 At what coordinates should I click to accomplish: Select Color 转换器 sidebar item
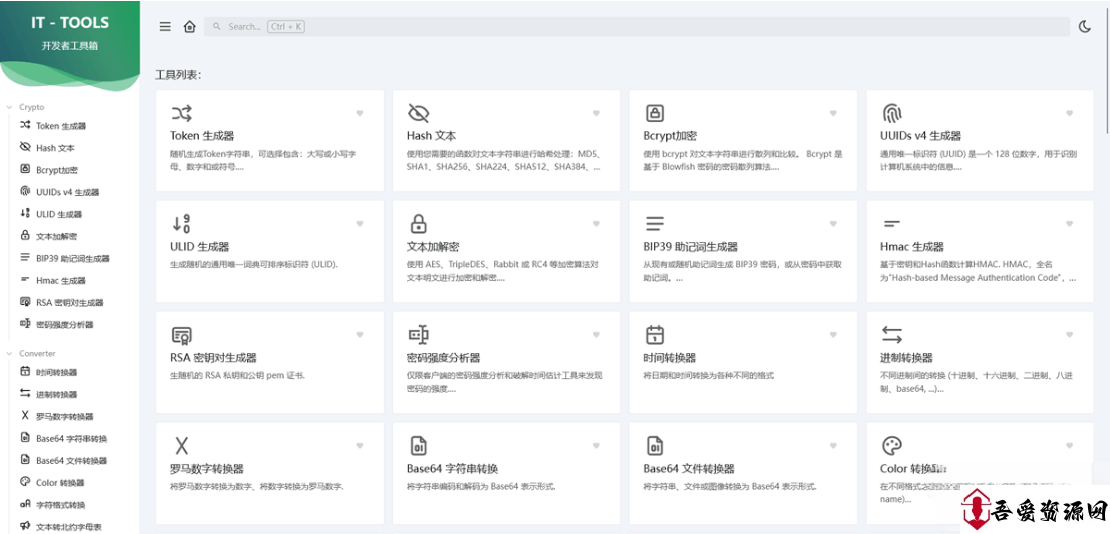coord(60,482)
